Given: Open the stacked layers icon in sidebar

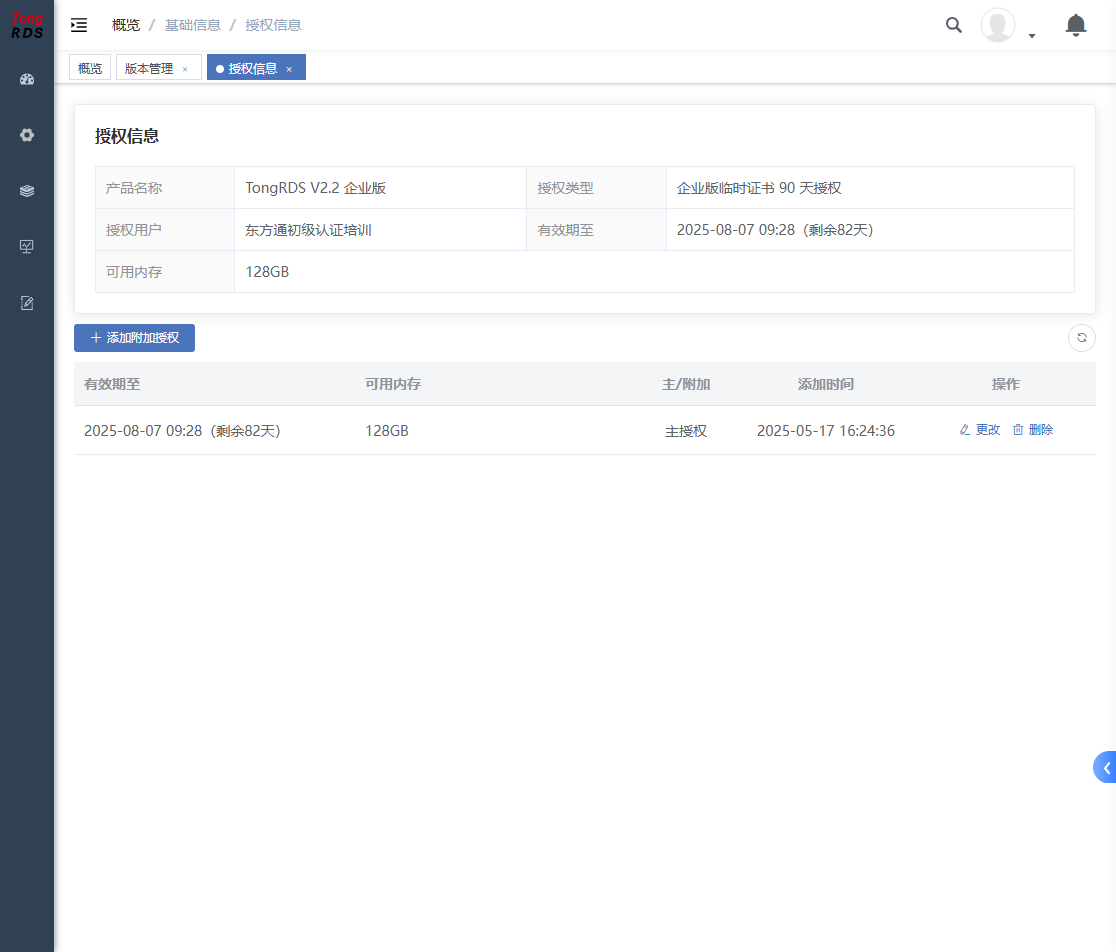Looking at the screenshot, I should [27, 191].
